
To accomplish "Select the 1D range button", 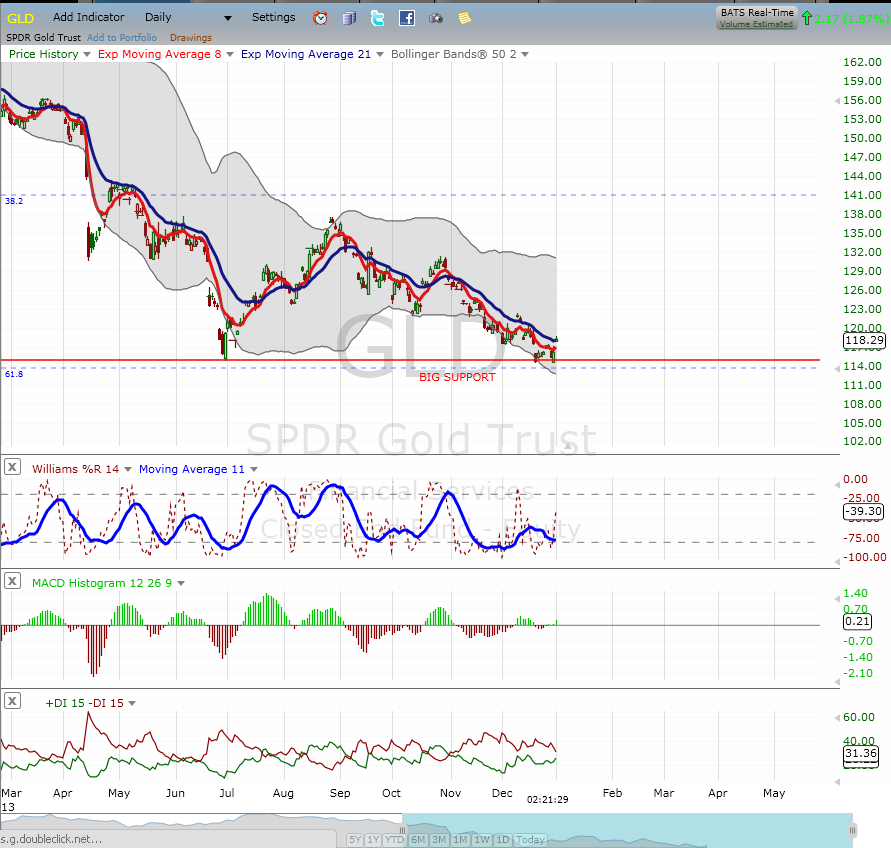I will [503, 839].
